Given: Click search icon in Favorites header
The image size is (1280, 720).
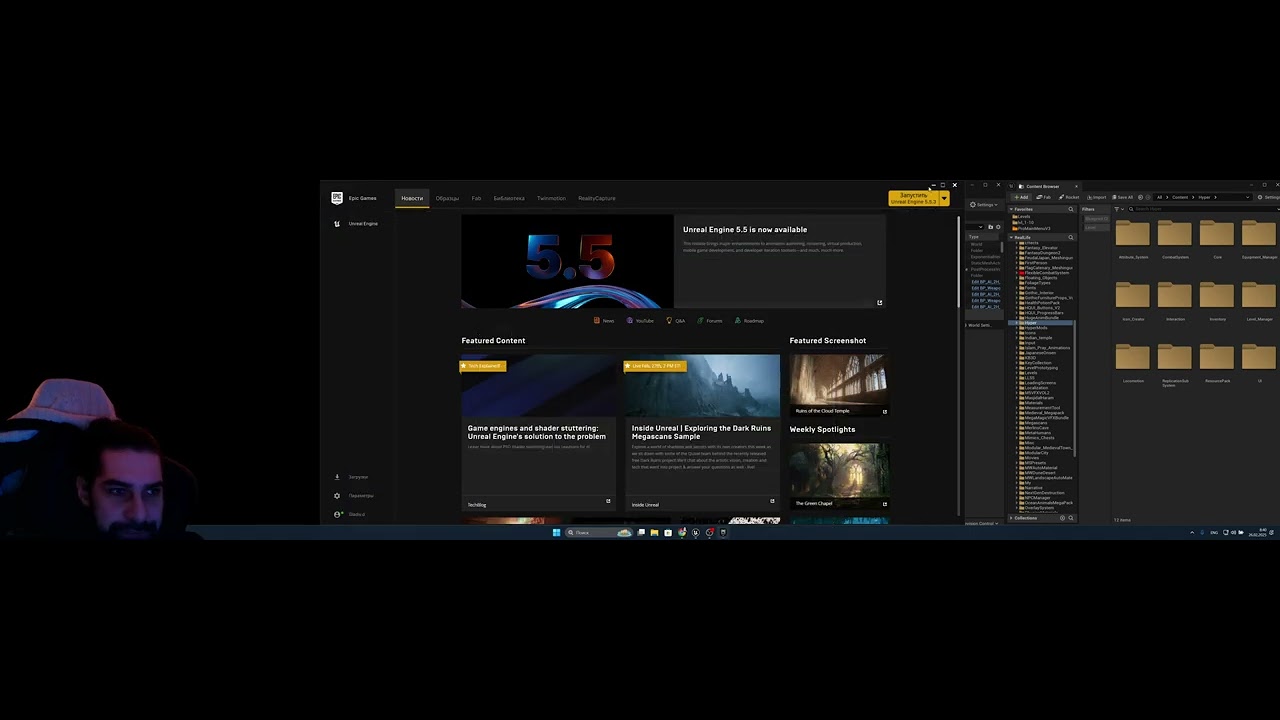Looking at the screenshot, I should [x=1071, y=209].
